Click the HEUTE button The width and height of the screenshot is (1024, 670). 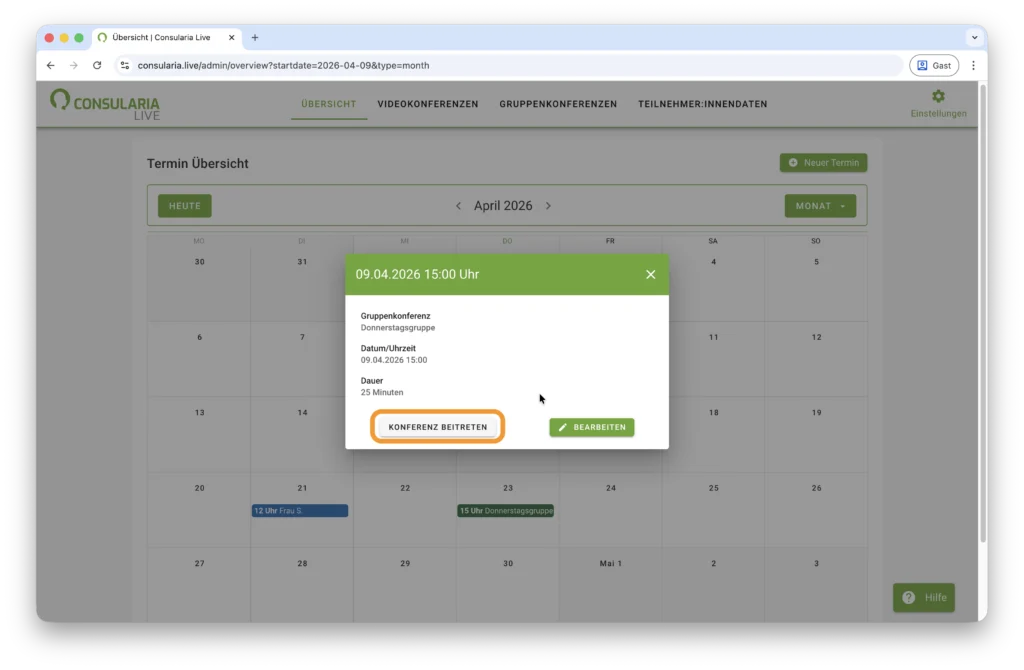(185, 206)
